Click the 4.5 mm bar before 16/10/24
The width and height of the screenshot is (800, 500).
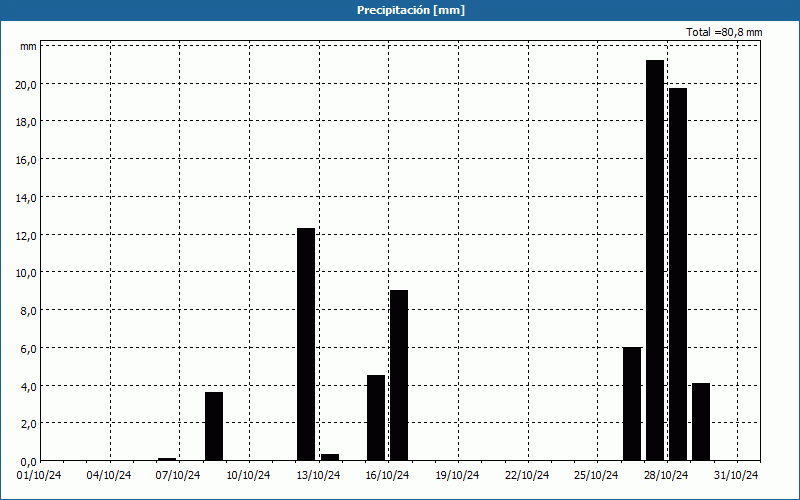376,418
